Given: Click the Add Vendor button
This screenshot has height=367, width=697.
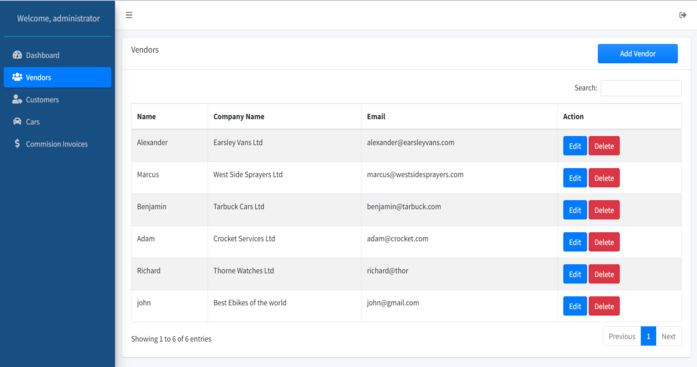Looking at the screenshot, I should (x=637, y=53).
